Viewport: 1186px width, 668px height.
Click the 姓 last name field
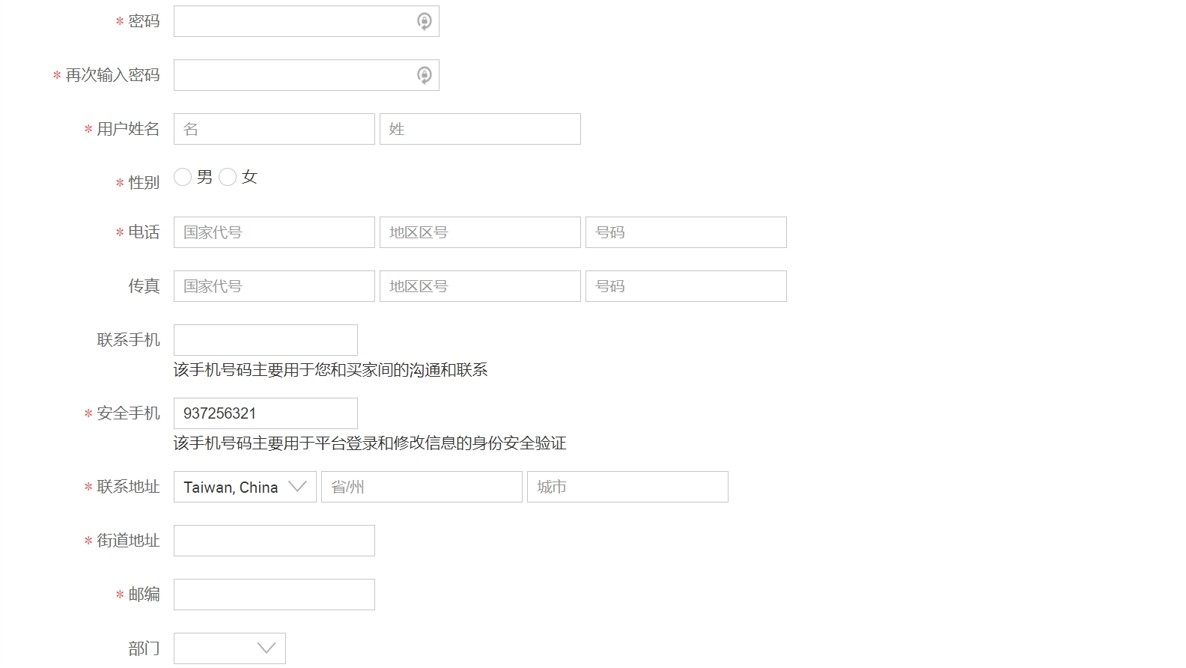point(480,129)
